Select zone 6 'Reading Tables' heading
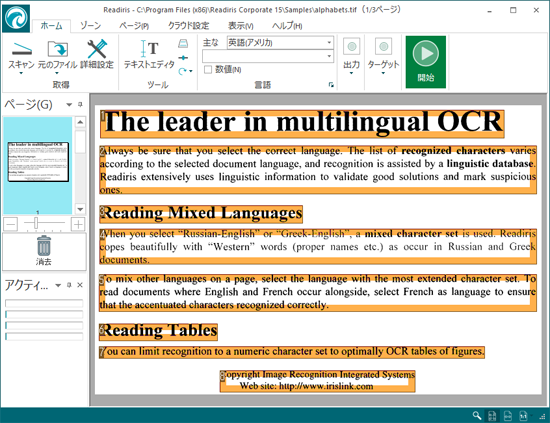 pyautogui.click(x=159, y=331)
